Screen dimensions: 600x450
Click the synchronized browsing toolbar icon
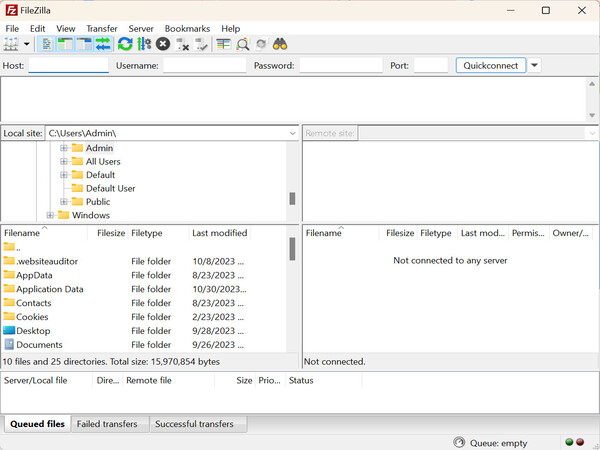[261, 44]
